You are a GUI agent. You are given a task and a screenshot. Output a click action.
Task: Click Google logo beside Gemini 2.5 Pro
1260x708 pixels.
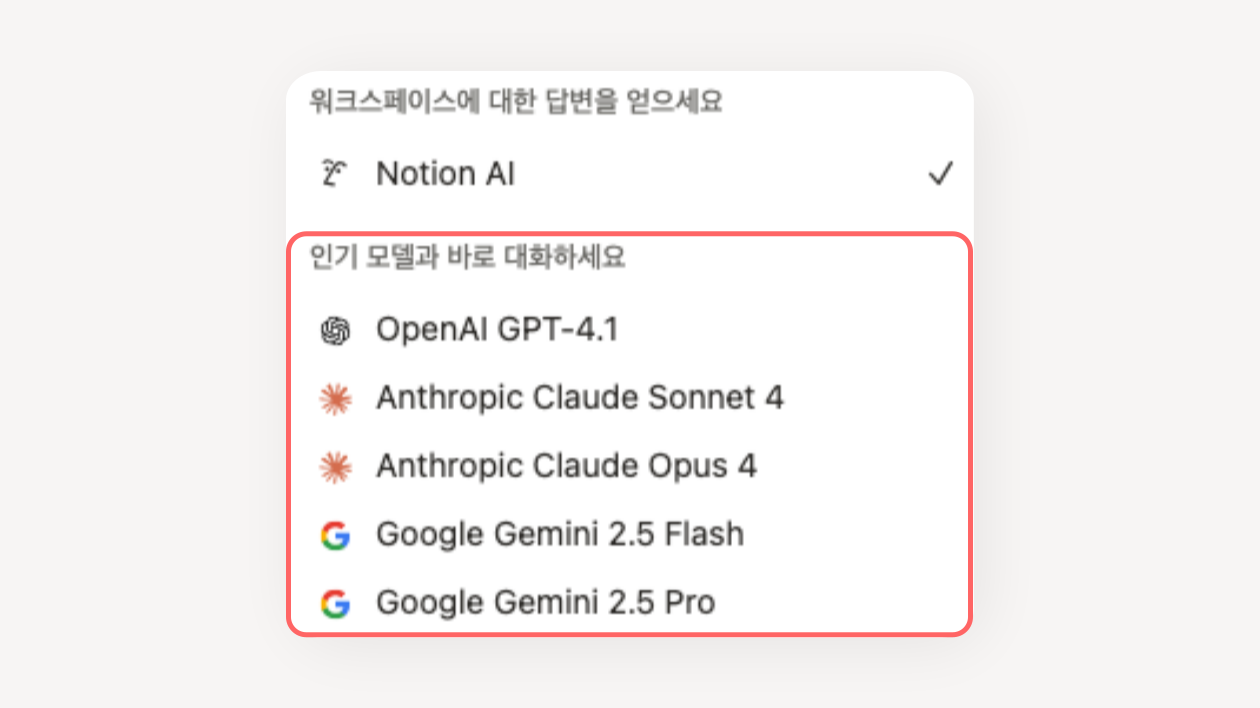[x=335, y=604]
